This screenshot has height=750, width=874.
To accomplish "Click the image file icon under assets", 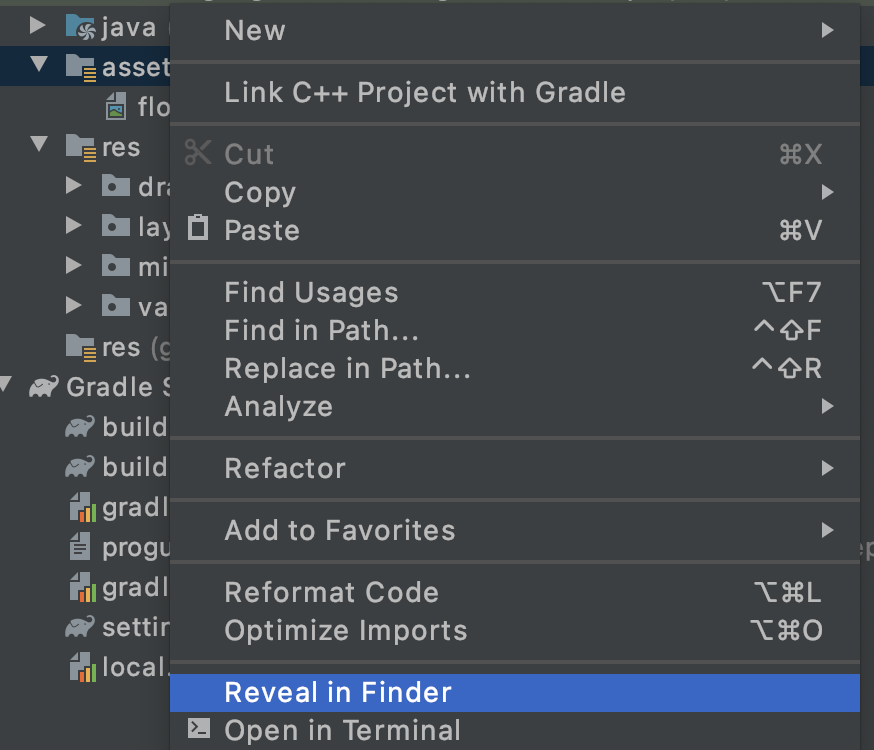I will click(116, 105).
